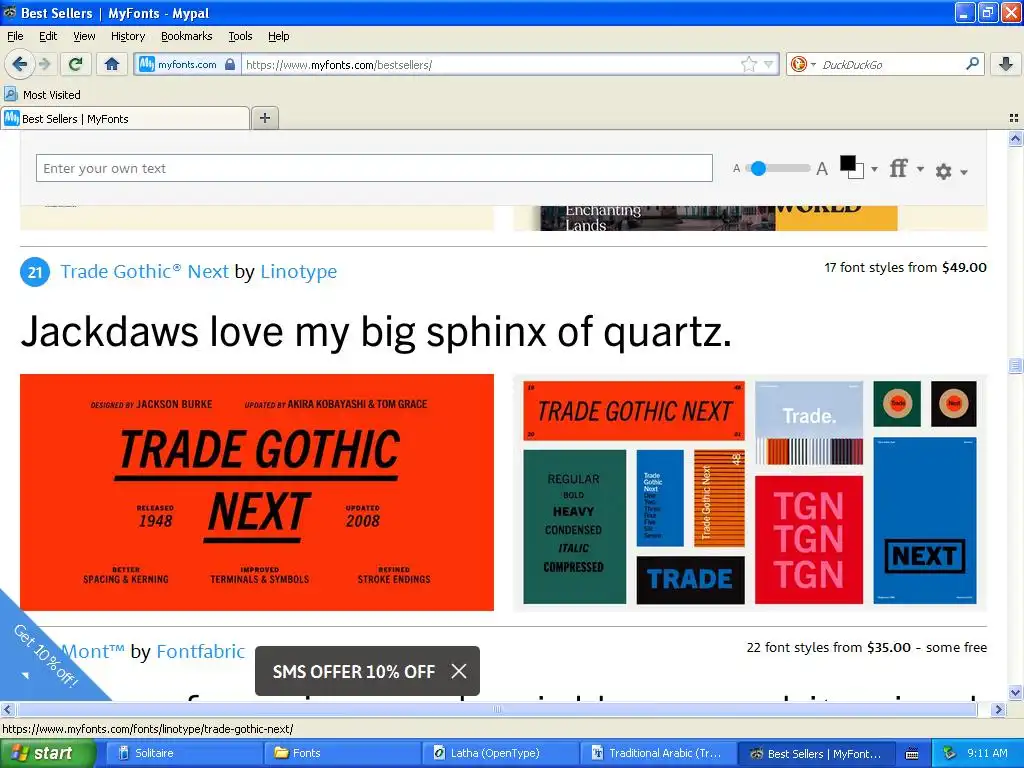Click the search magnifier icon
1024x768 pixels.
[x=972, y=63]
